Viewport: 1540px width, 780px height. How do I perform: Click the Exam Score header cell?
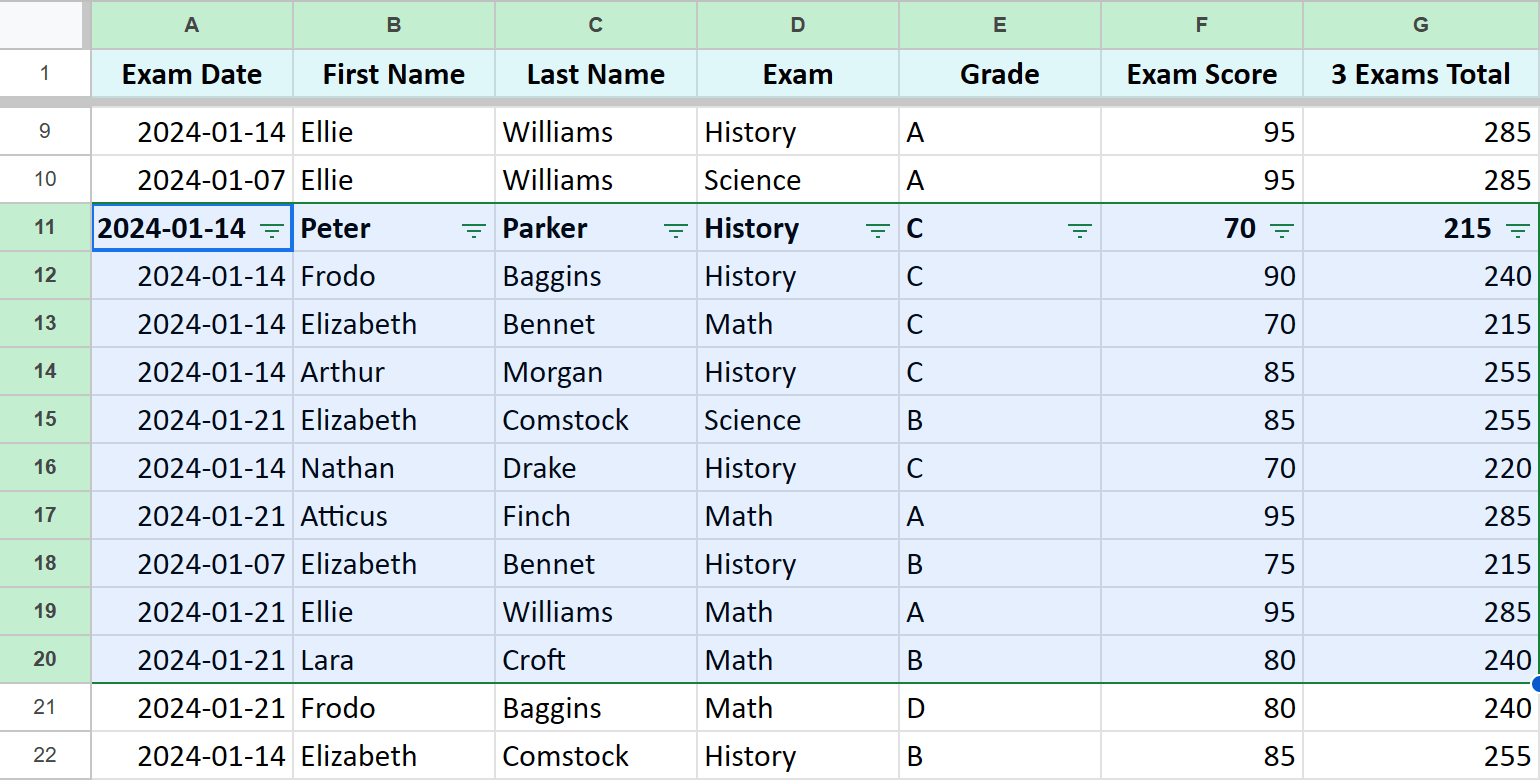tap(1202, 74)
